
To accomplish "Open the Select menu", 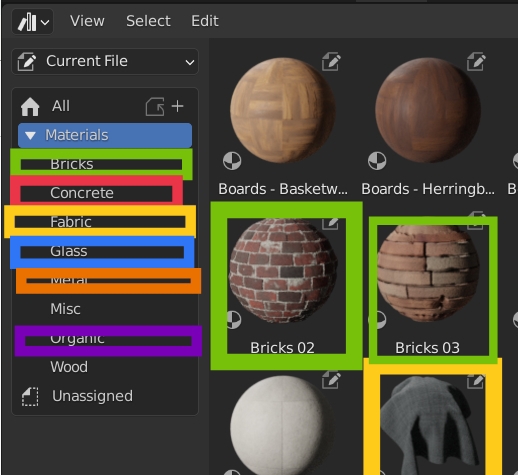I will click(x=148, y=21).
